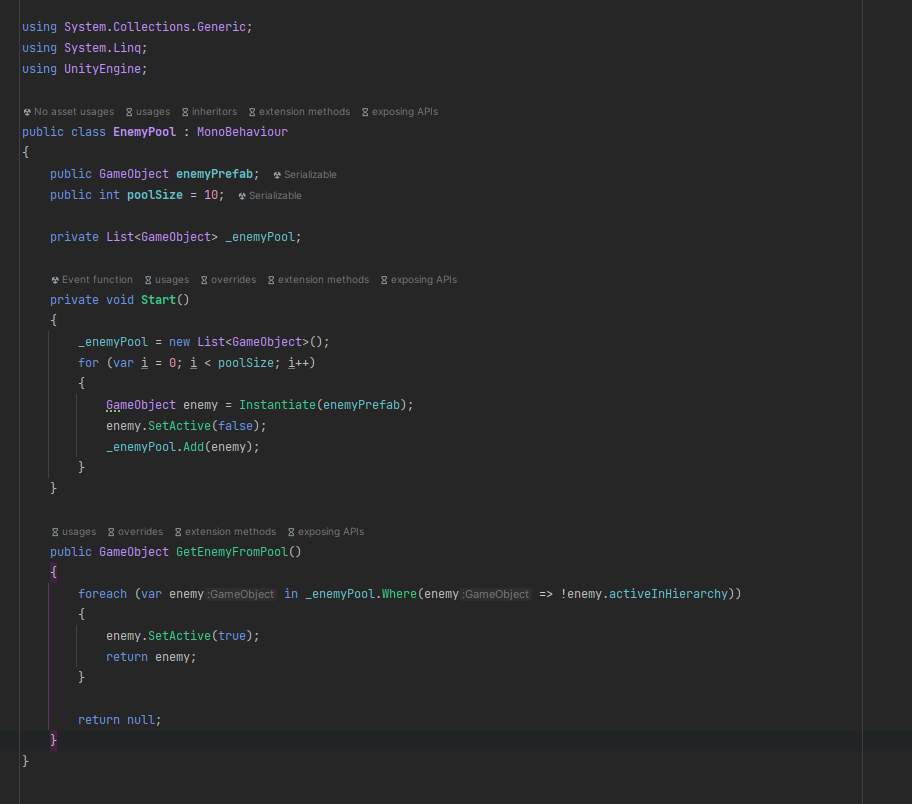The width and height of the screenshot is (912, 804).
Task: Show usages lens for GetEnemyFromPool method
Action: pyautogui.click(x=74, y=532)
